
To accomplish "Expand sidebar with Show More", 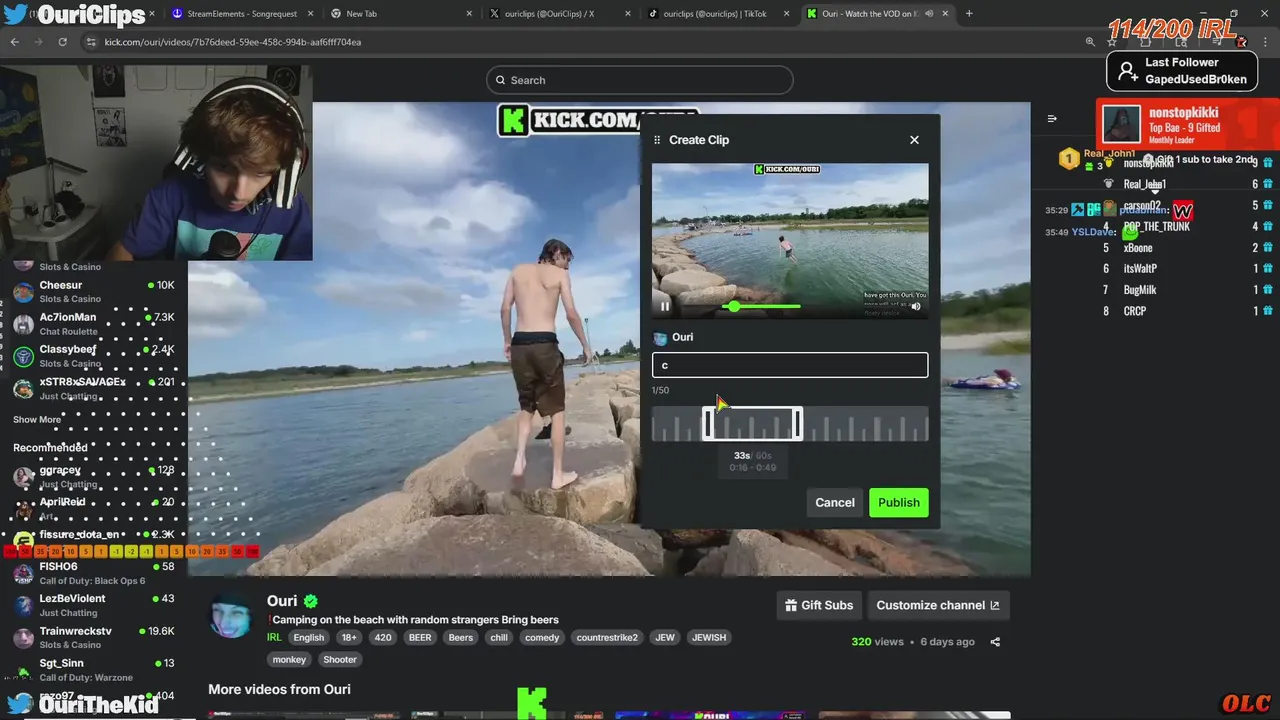I will [37, 420].
